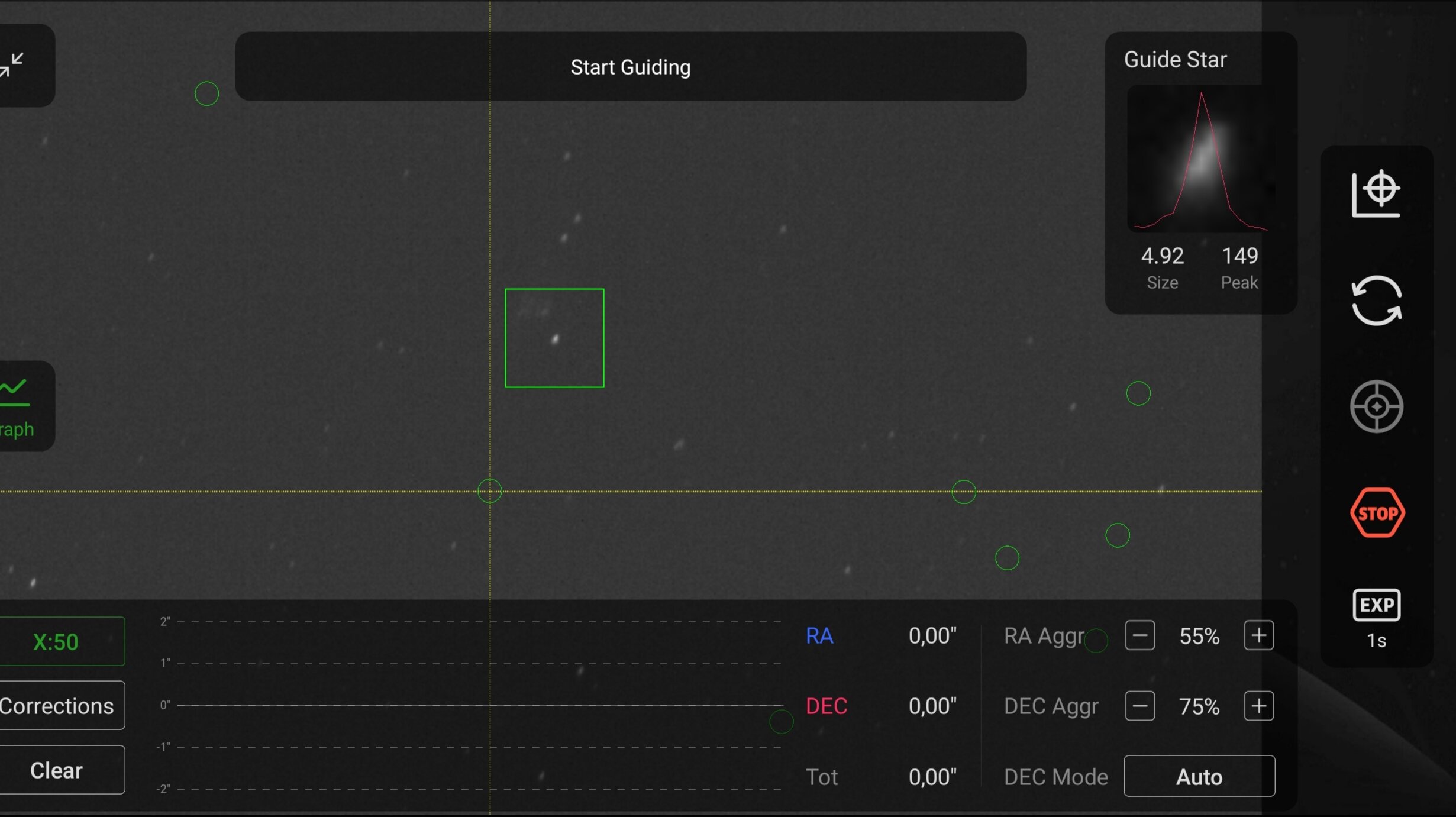Click the star inside green selection box
The width and height of the screenshot is (1456, 817).
(x=555, y=339)
